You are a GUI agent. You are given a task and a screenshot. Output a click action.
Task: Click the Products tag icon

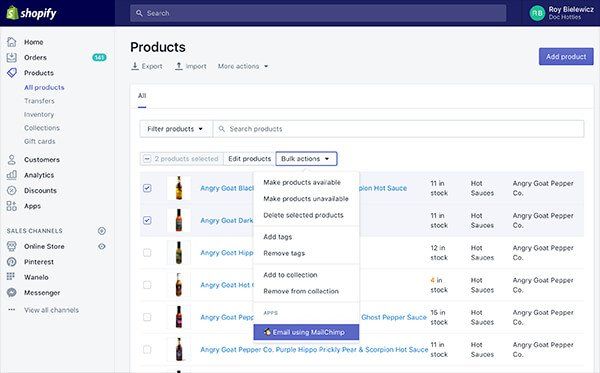tap(12, 73)
